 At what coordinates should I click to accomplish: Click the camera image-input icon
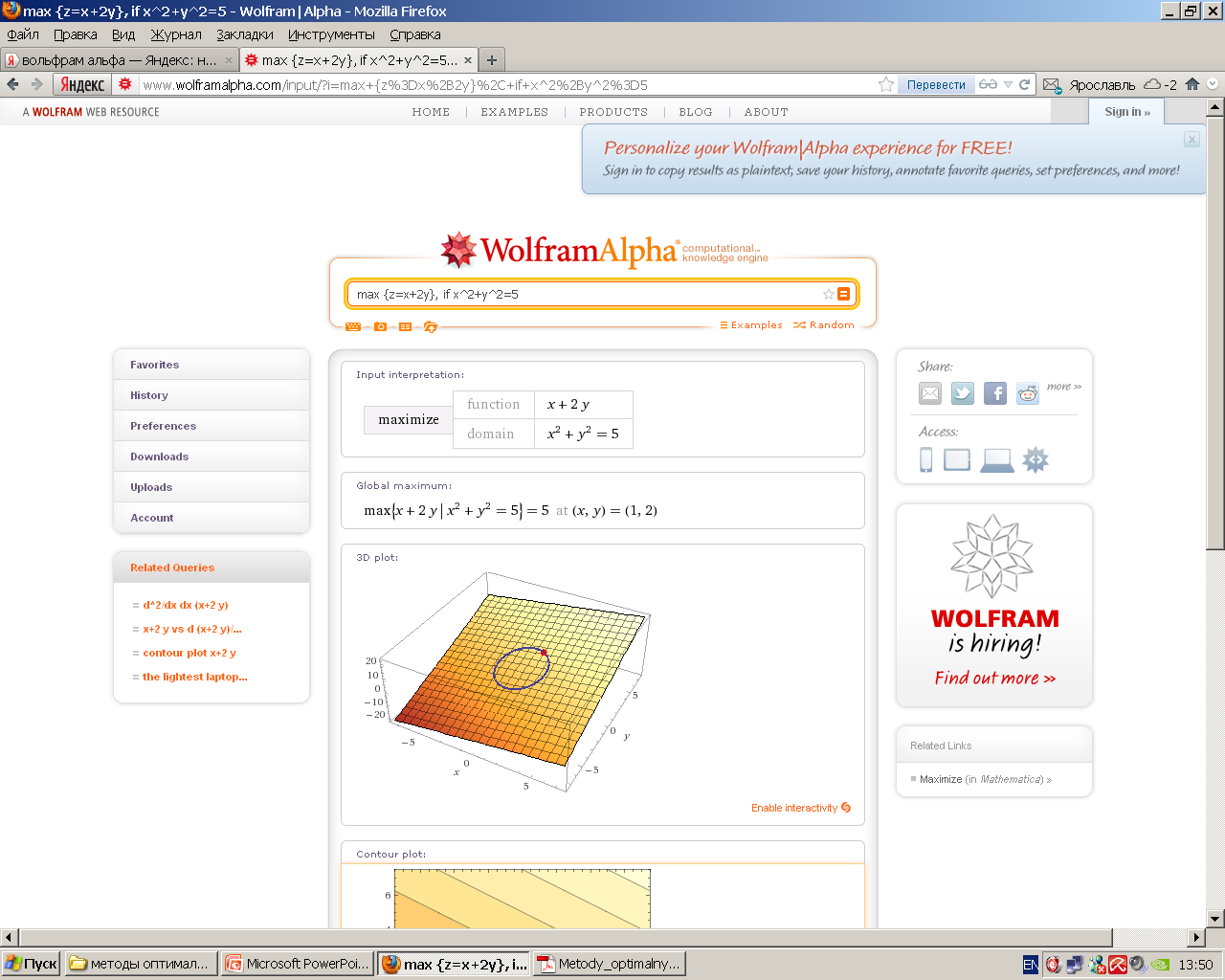pos(380,326)
